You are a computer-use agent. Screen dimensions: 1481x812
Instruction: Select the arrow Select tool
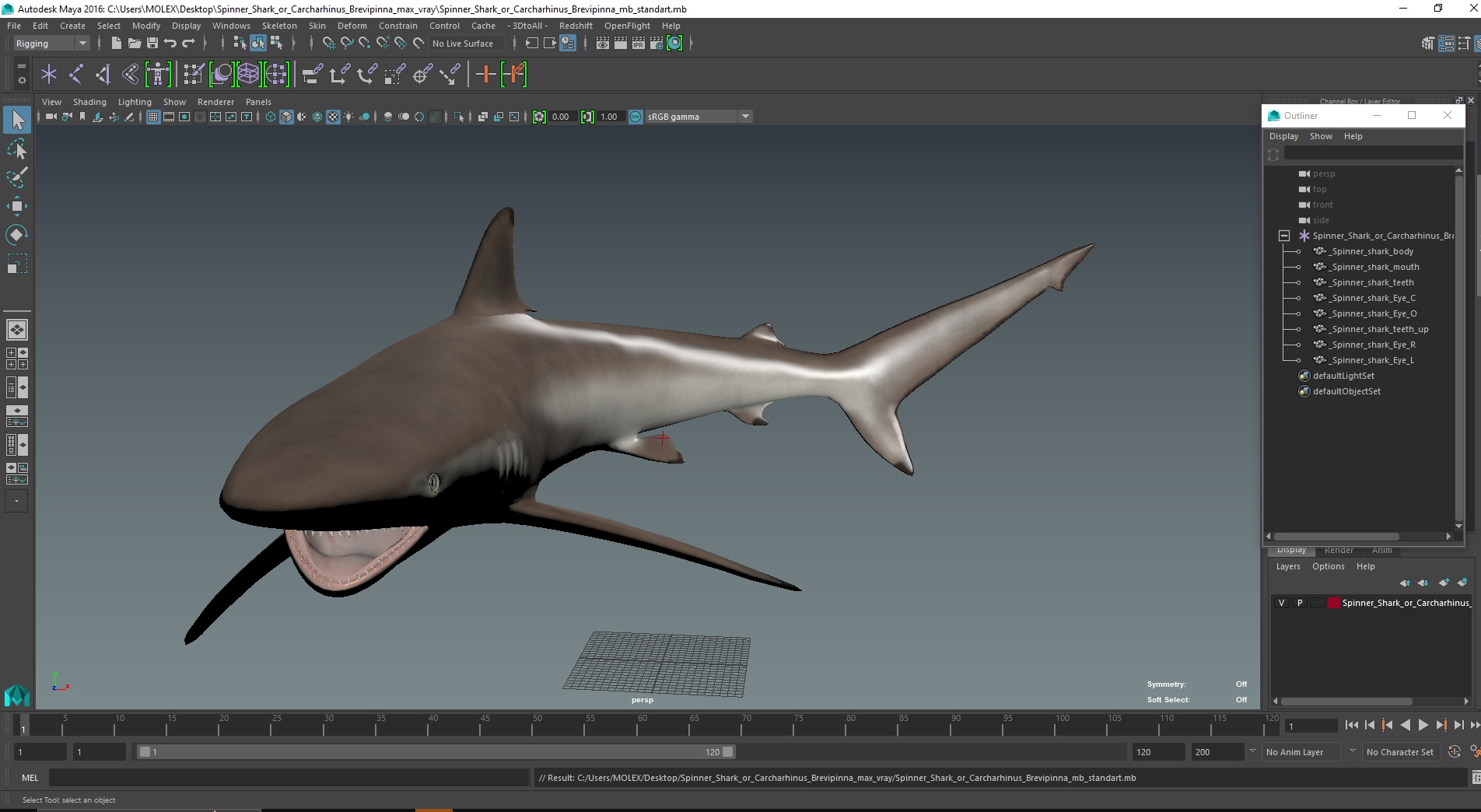pyautogui.click(x=17, y=120)
